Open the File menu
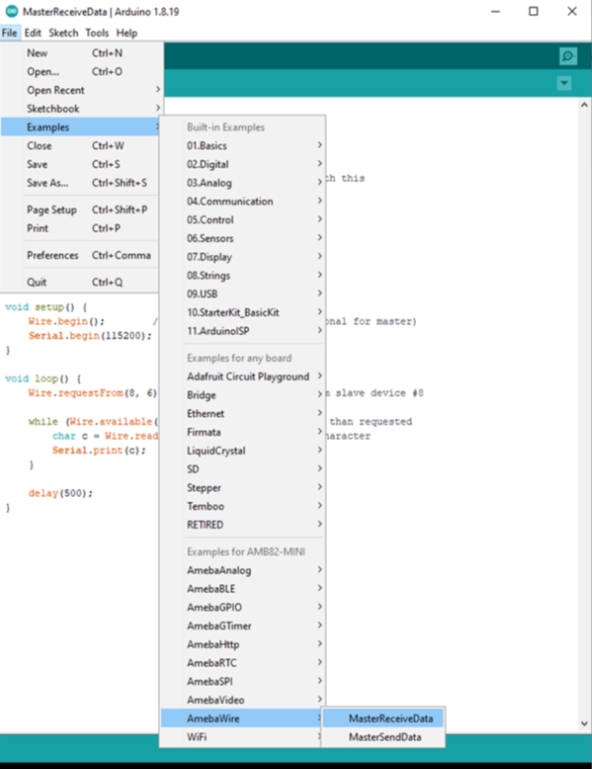 [10, 33]
